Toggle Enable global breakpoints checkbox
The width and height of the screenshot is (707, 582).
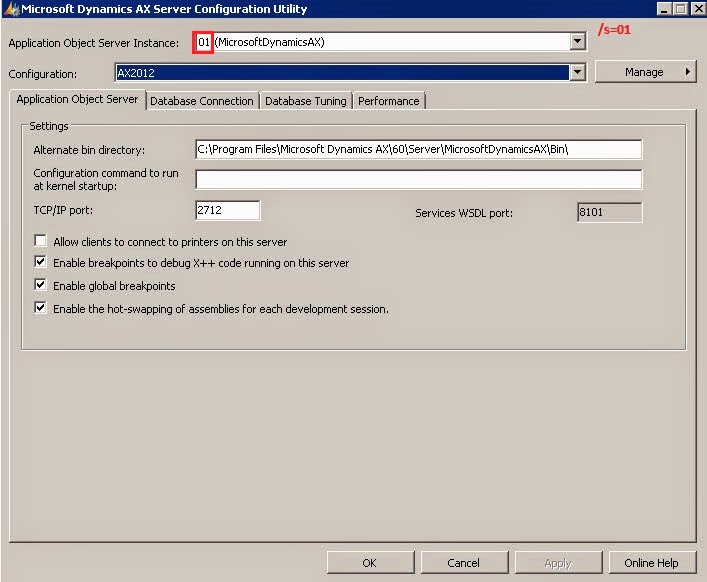tap(41, 285)
